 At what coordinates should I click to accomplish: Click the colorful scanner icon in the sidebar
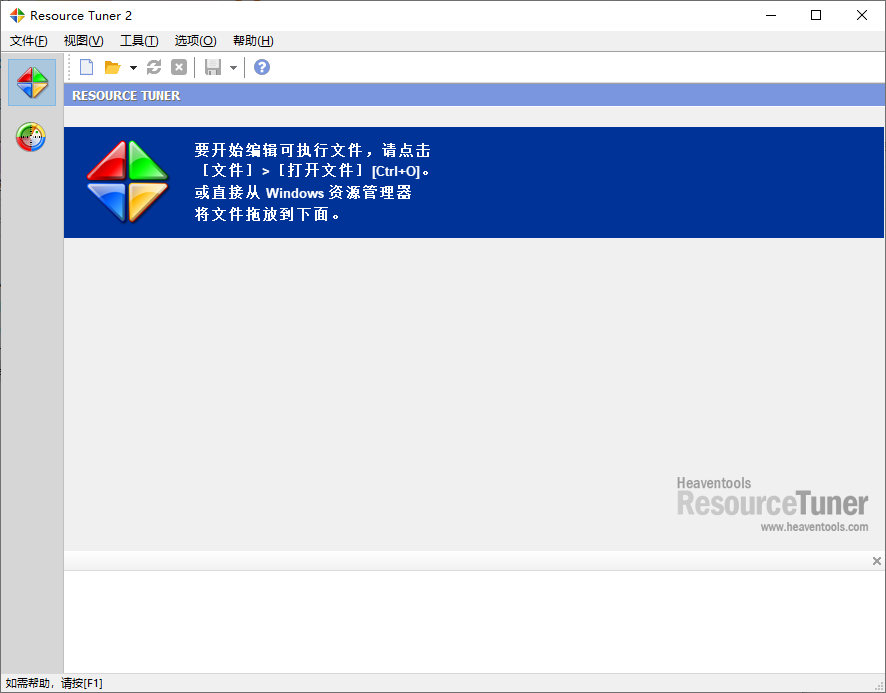point(31,138)
